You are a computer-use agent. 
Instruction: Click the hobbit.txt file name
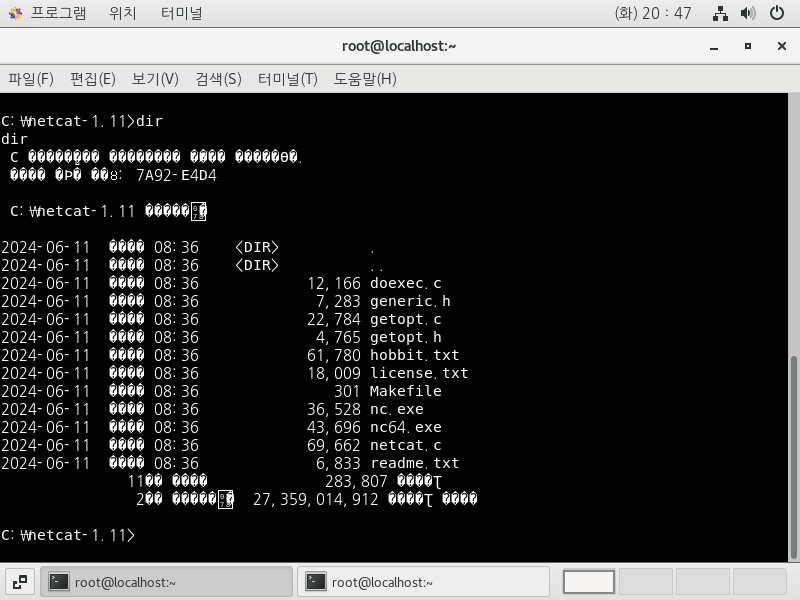click(x=415, y=355)
